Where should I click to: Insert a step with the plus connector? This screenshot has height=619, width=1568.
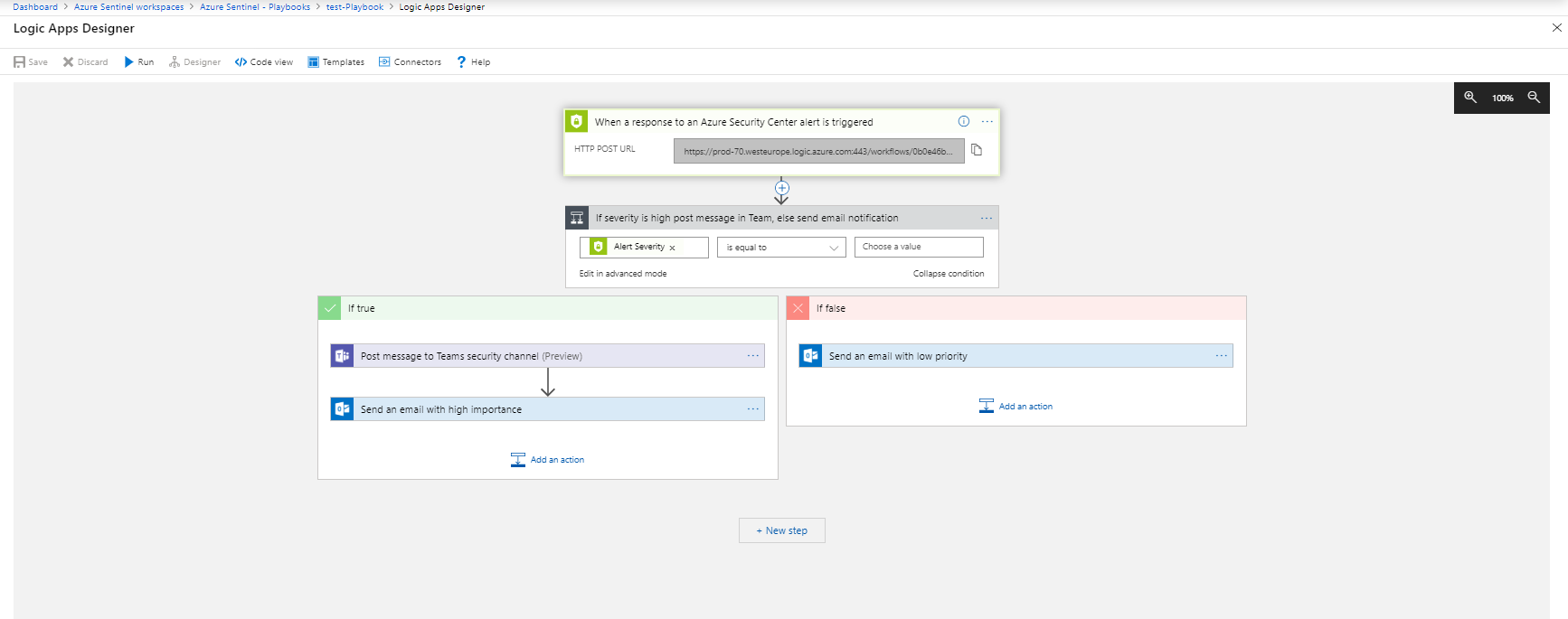click(782, 188)
